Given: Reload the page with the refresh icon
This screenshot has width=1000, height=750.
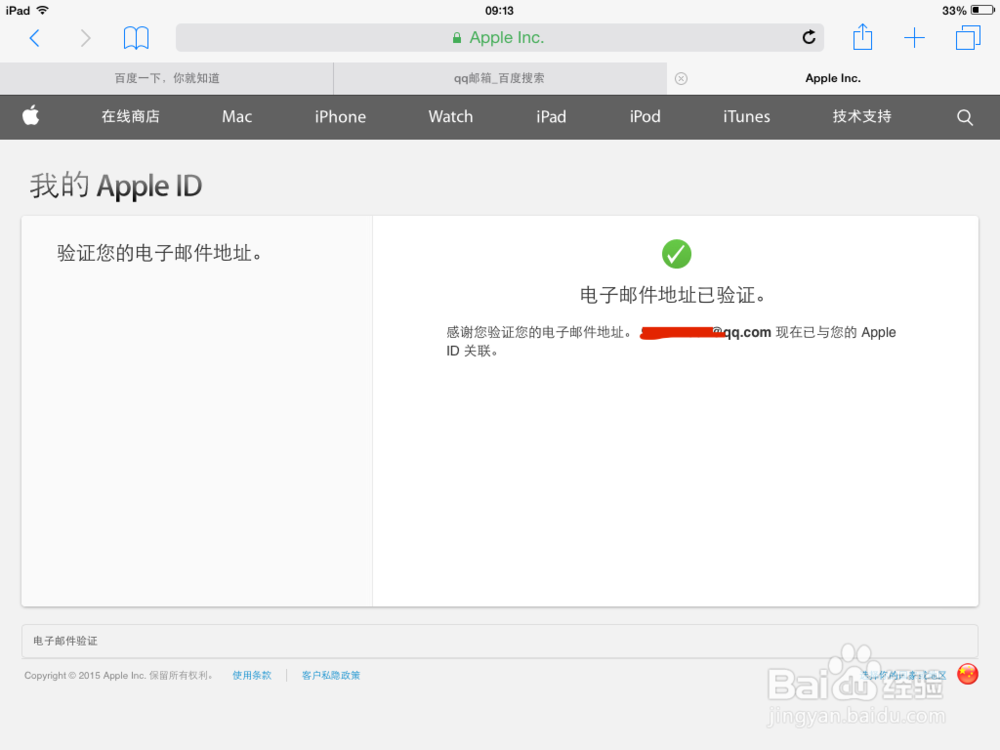Looking at the screenshot, I should coord(809,38).
